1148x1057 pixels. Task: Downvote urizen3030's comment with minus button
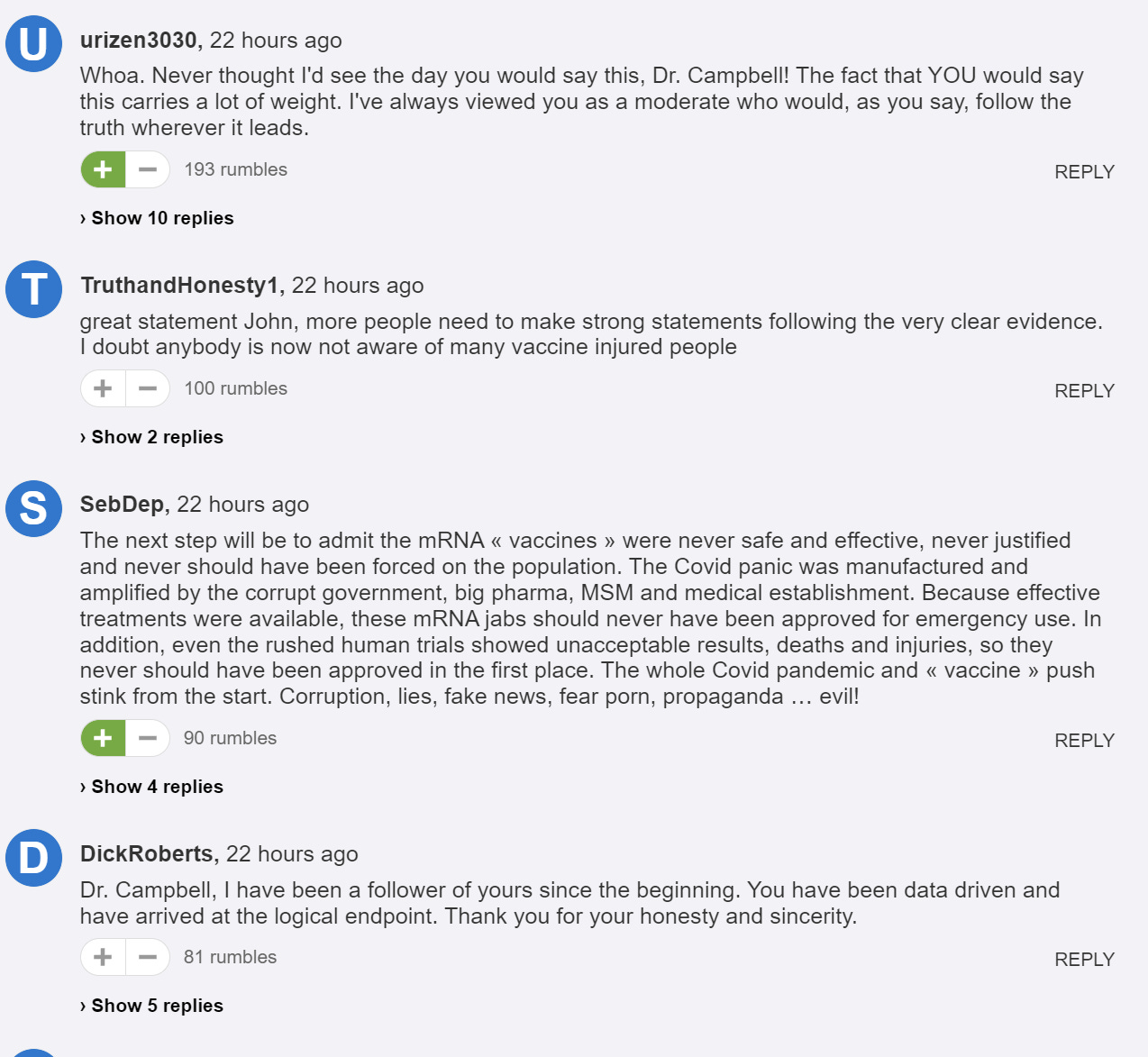[148, 169]
